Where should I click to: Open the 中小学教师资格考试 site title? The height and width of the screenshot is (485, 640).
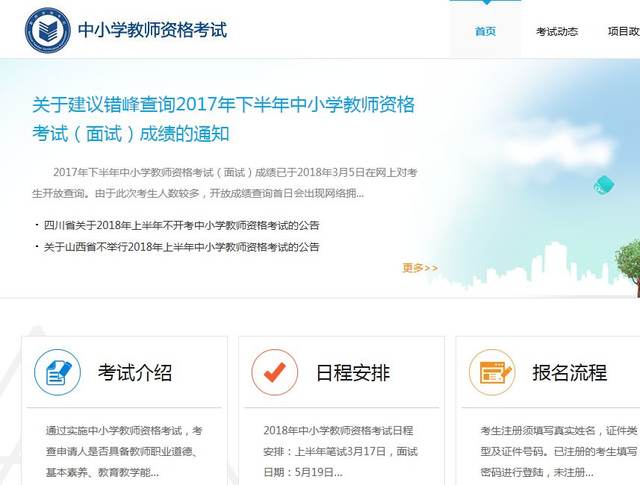152,30
